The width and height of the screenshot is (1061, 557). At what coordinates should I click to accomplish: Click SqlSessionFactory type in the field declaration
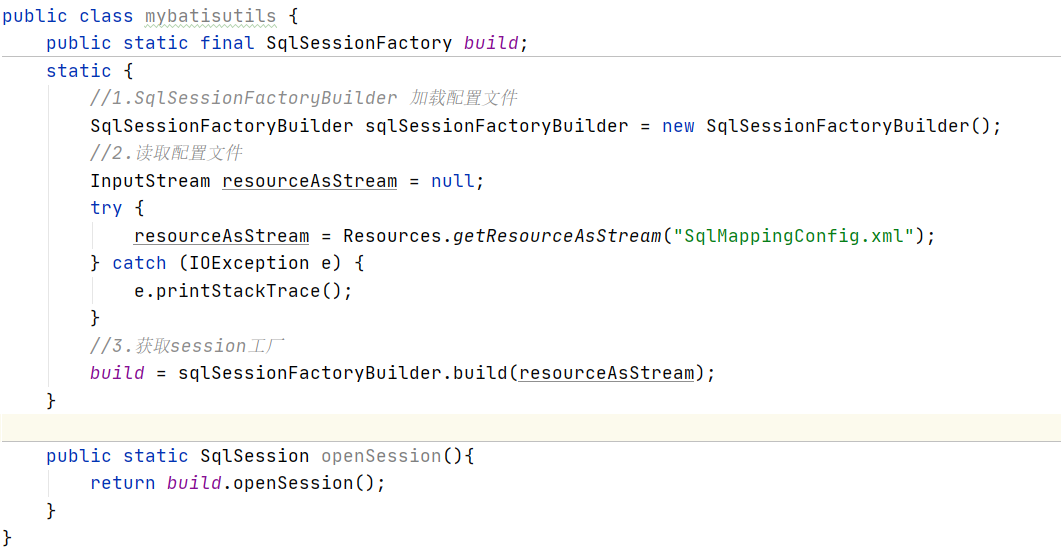pos(359,43)
